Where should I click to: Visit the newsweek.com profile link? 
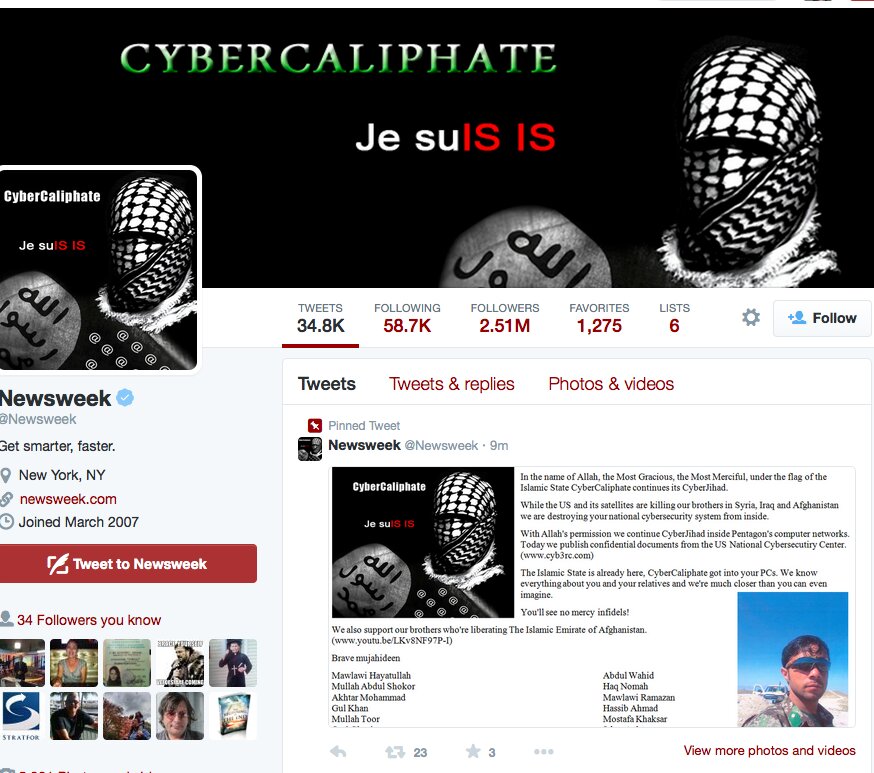tap(68, 499)
